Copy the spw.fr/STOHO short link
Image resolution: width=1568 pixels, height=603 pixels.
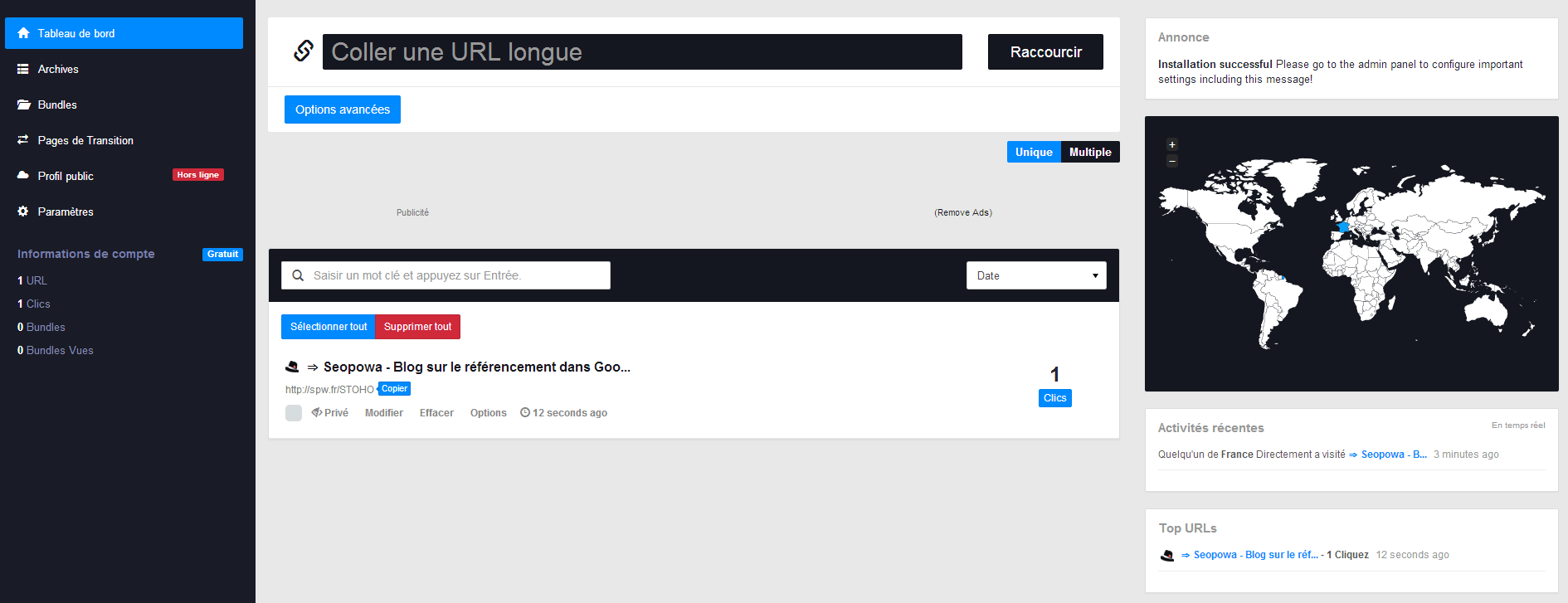coord(394,389)
